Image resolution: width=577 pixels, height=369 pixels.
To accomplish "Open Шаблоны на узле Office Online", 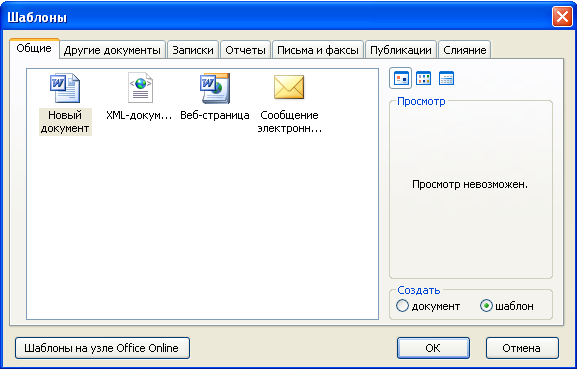I will 102,348.
